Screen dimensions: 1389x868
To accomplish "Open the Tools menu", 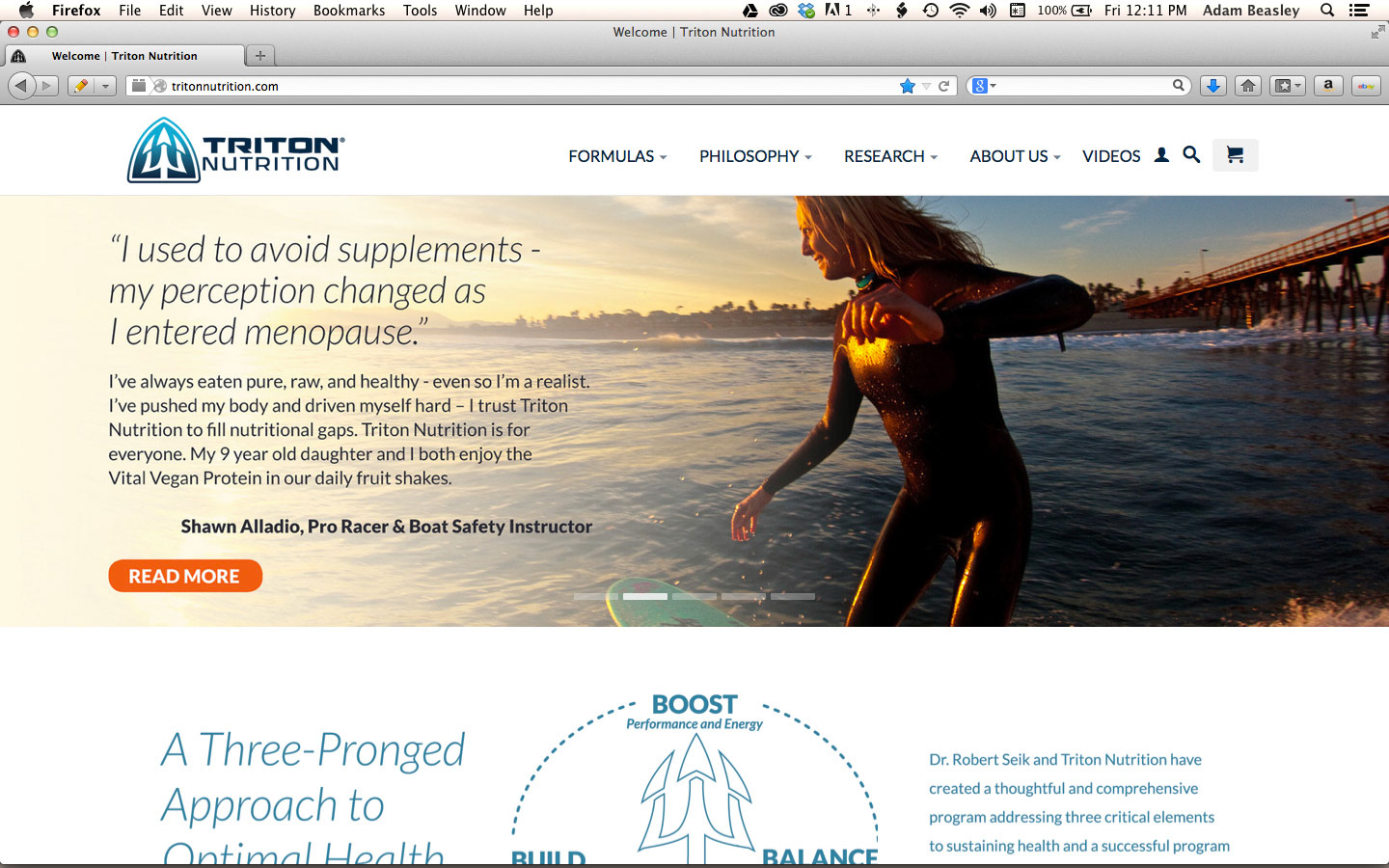I will (x=420, y=11).
